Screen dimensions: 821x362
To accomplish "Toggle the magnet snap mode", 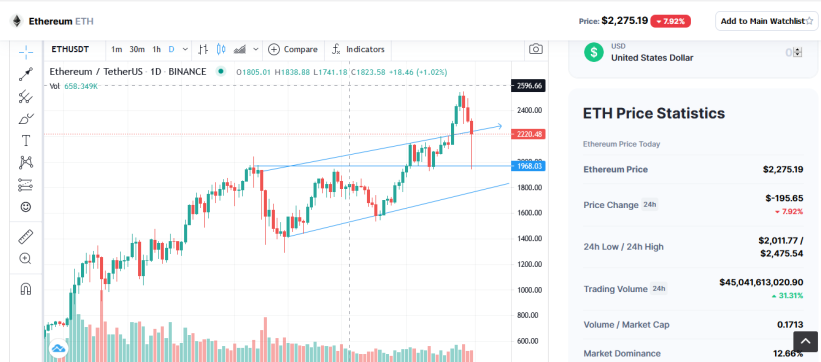I will [26, 289].
